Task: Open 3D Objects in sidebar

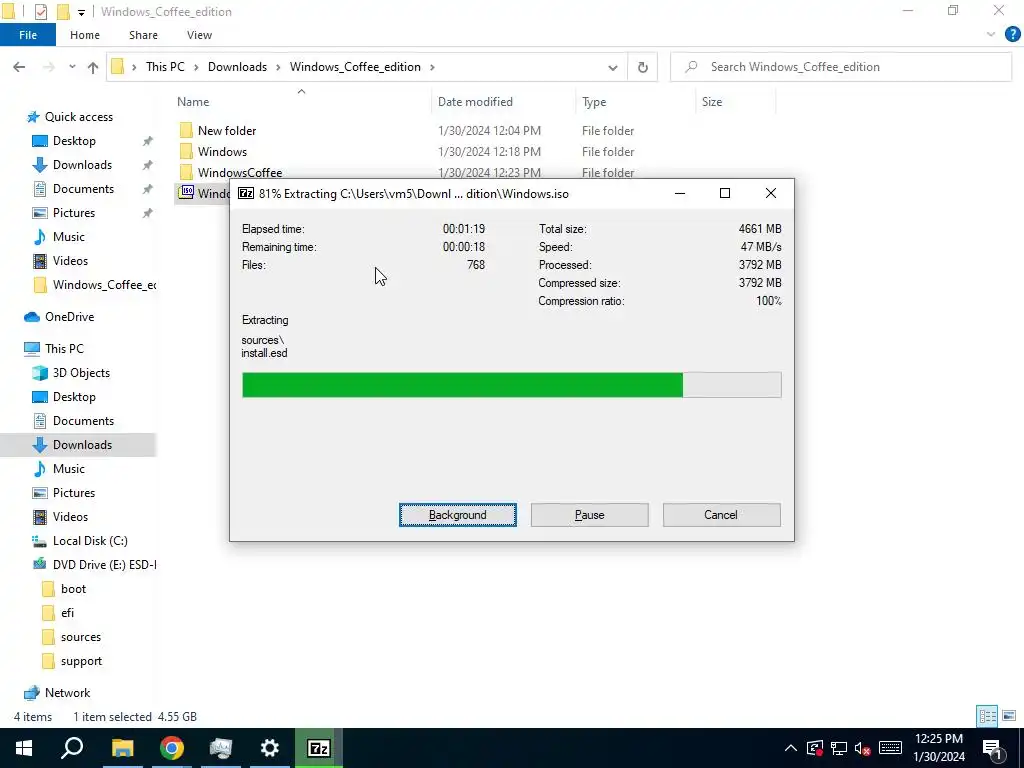Action: pyautogui.click(x=81, y=373)
